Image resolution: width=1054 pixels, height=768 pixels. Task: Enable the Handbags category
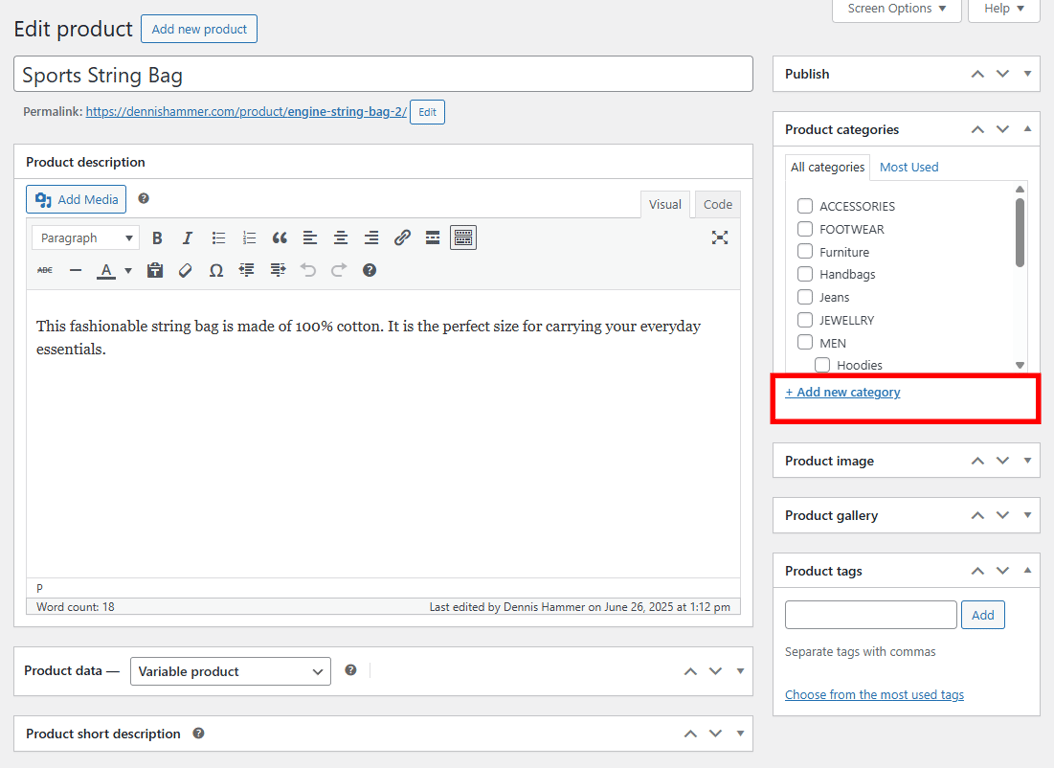tap(805, 274)
